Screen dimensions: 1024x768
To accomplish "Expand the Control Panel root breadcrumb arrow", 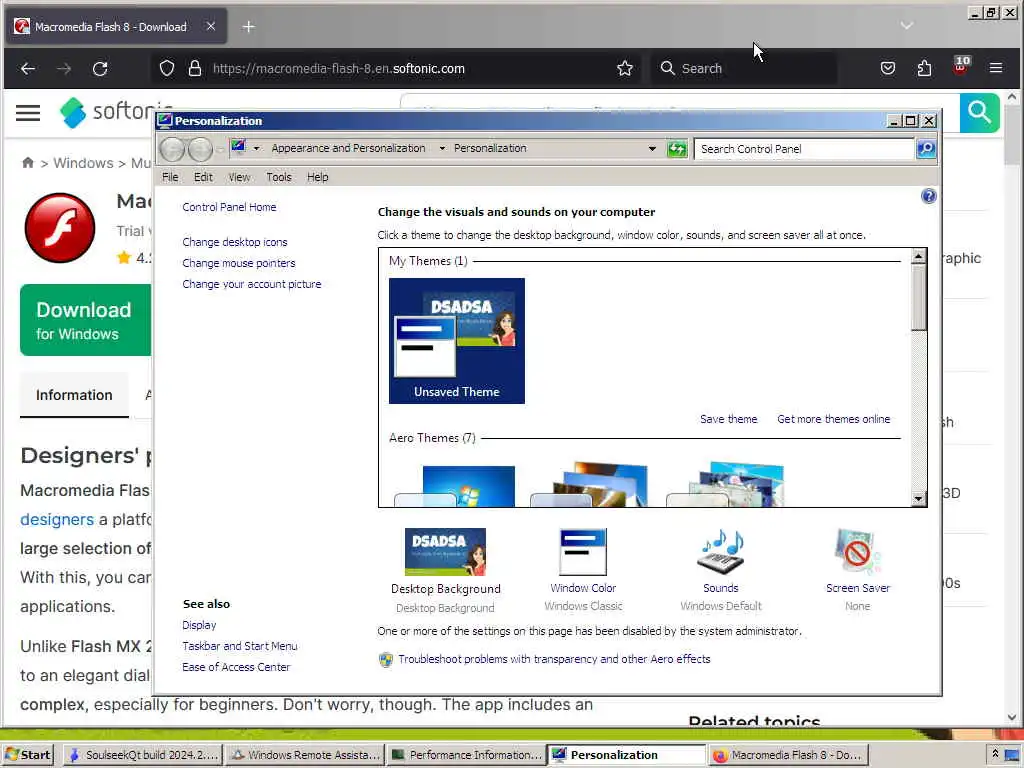I will click(x=257, y=149).
